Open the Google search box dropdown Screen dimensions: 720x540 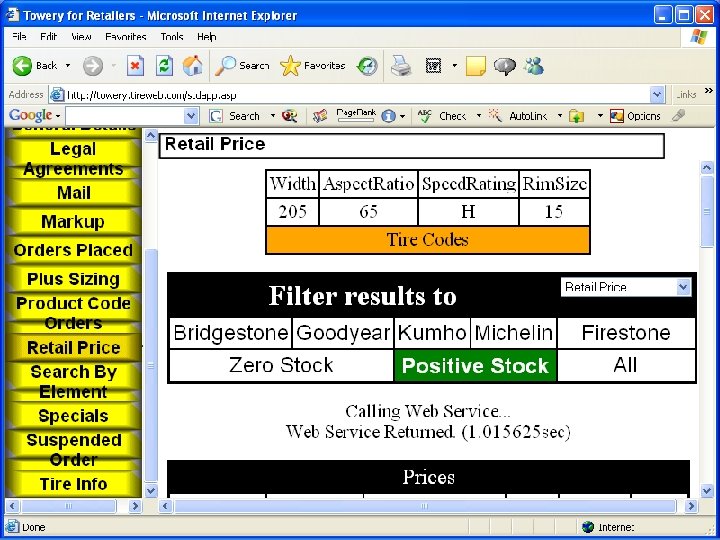191,116
